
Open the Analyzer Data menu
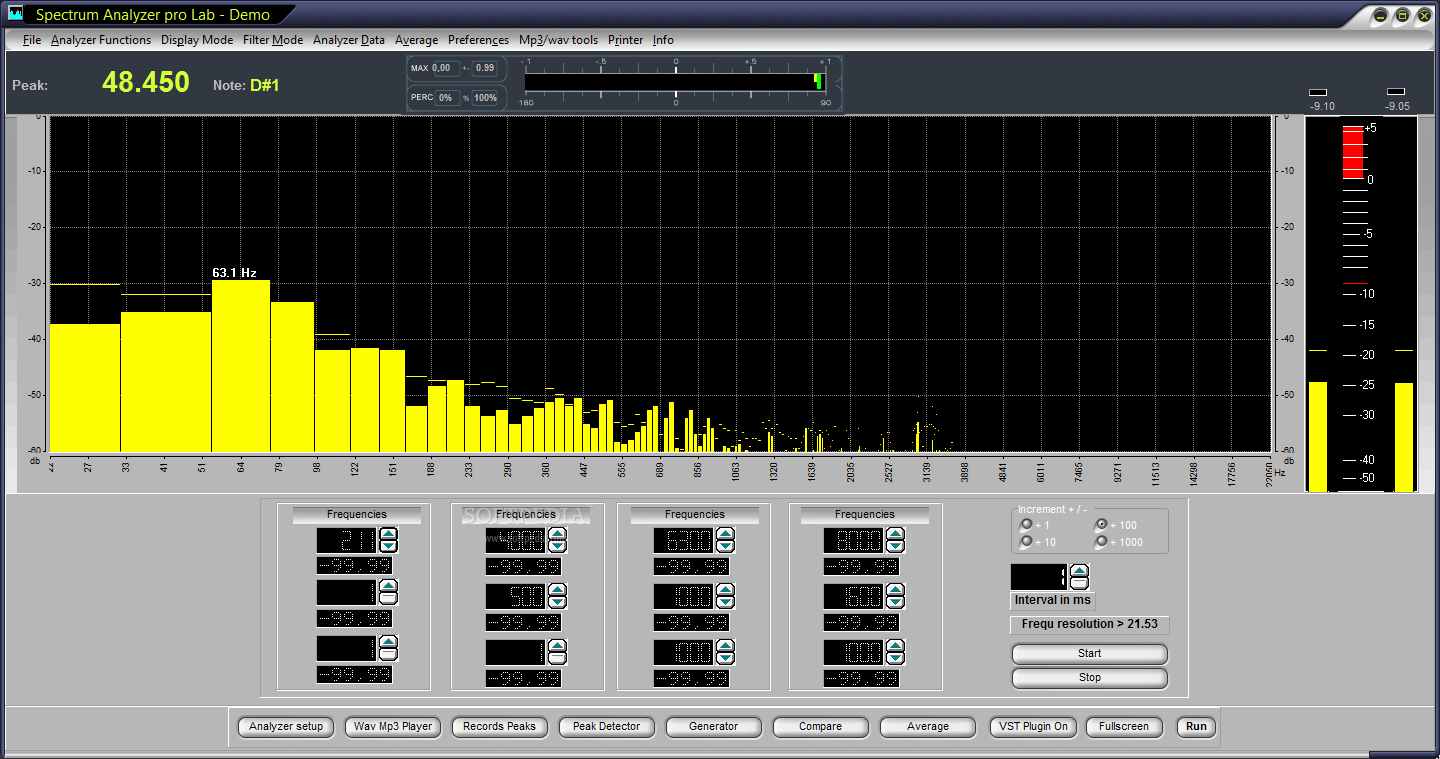point(349,40)
